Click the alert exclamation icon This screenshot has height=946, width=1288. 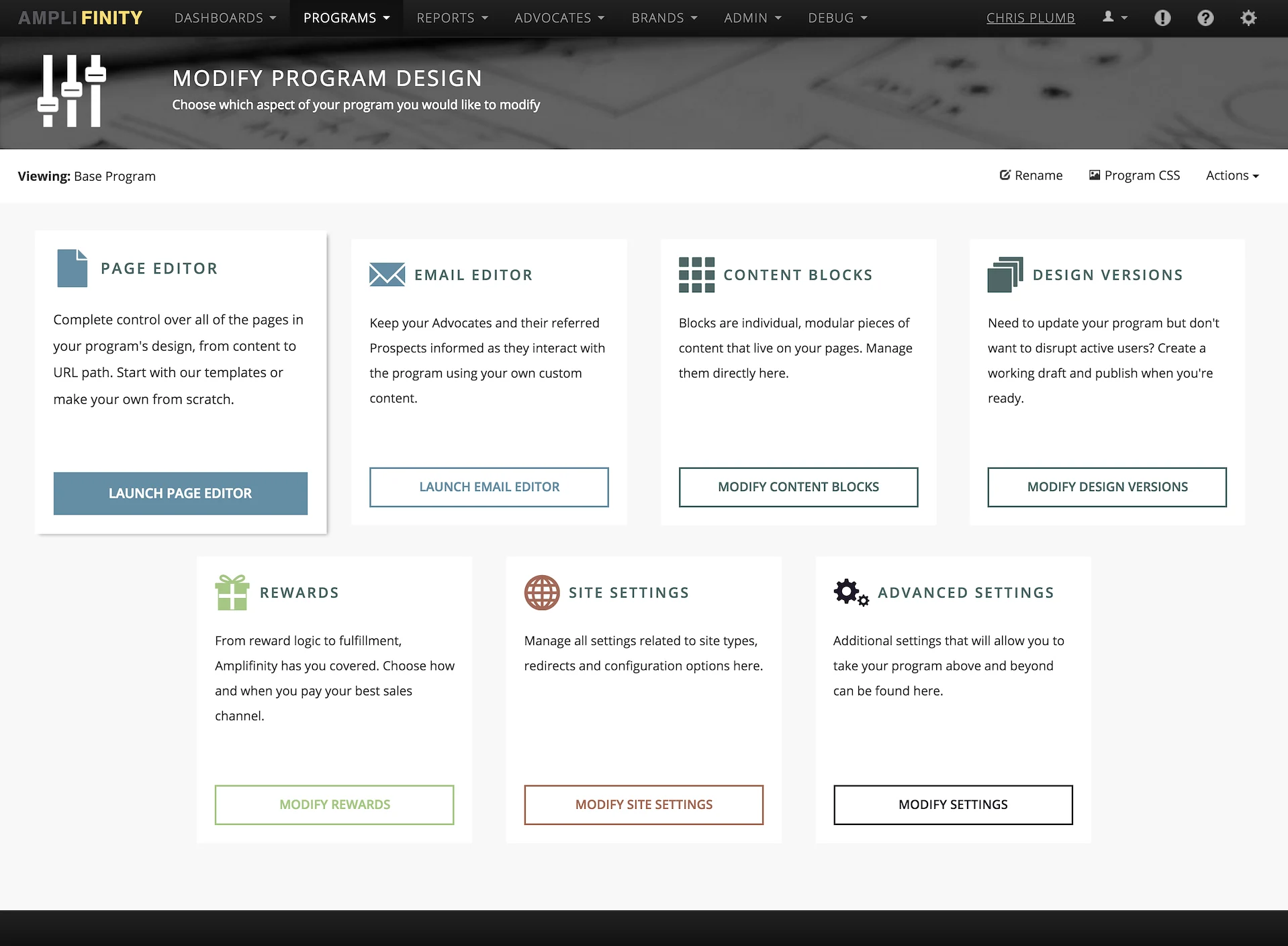(1162, 17)
